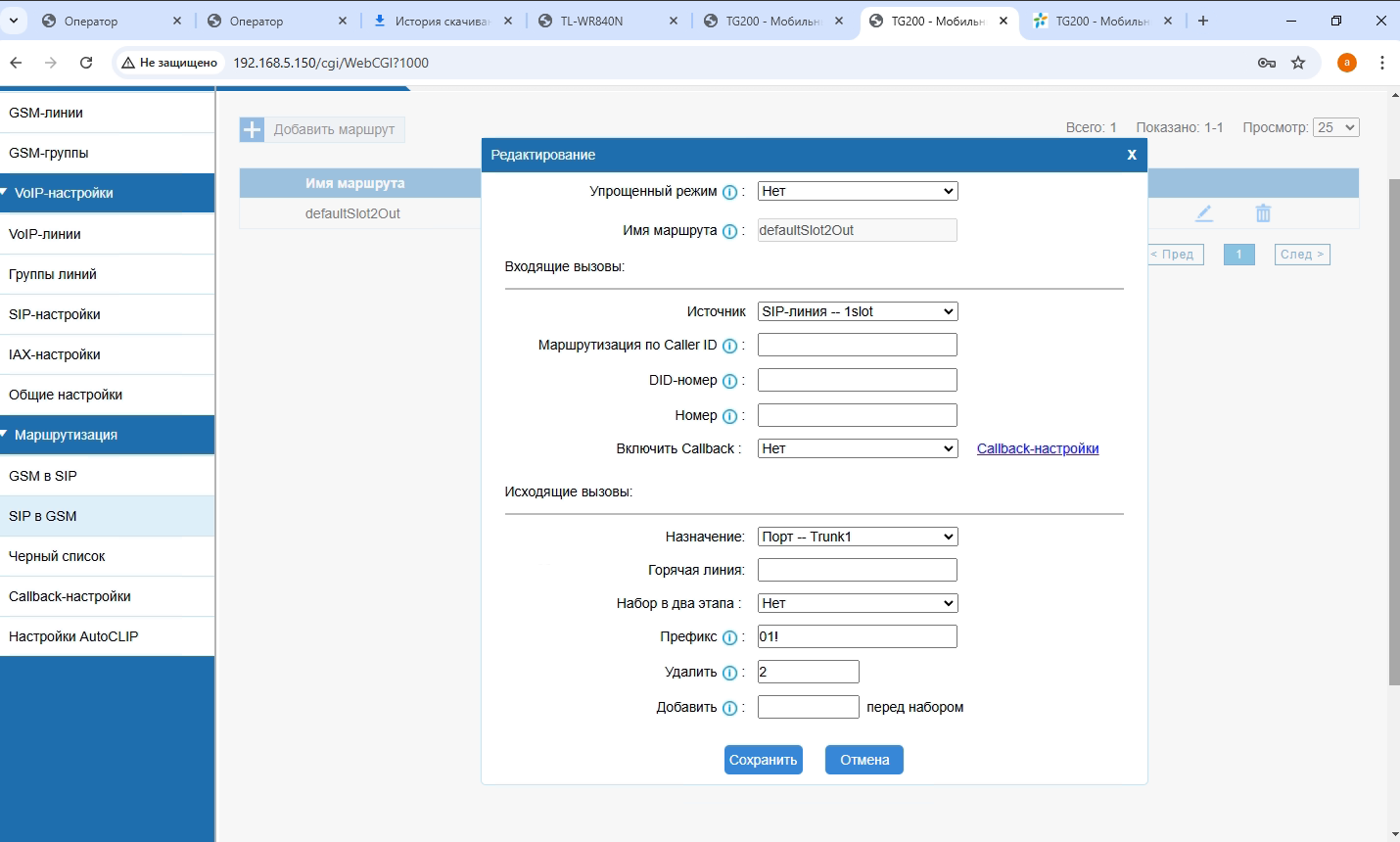The height and width of the screenshot is (842, 1400).
Task: Click the Горячая линия input field
Action: pyautogui.click(x=858, y=570)
